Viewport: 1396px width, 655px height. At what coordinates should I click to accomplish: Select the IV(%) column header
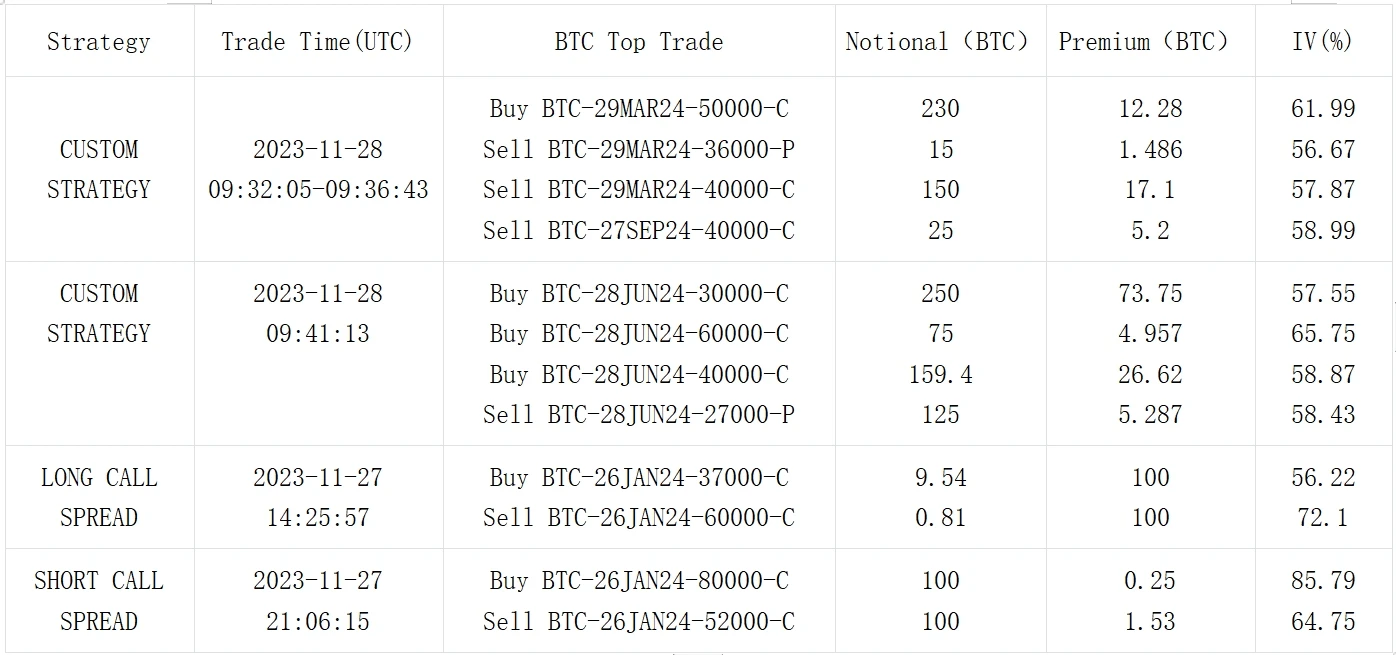pos(1322,42)
